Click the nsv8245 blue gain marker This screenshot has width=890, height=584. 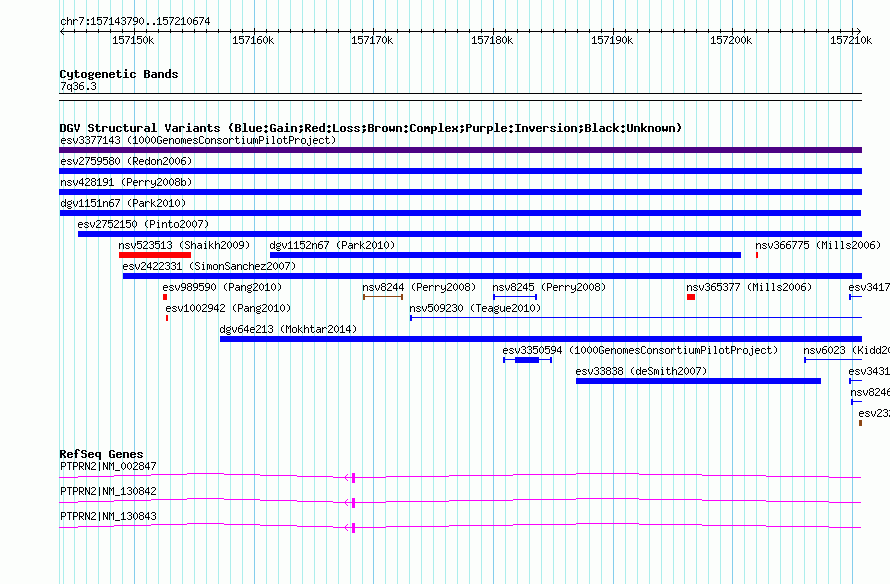tap(515, 297)
